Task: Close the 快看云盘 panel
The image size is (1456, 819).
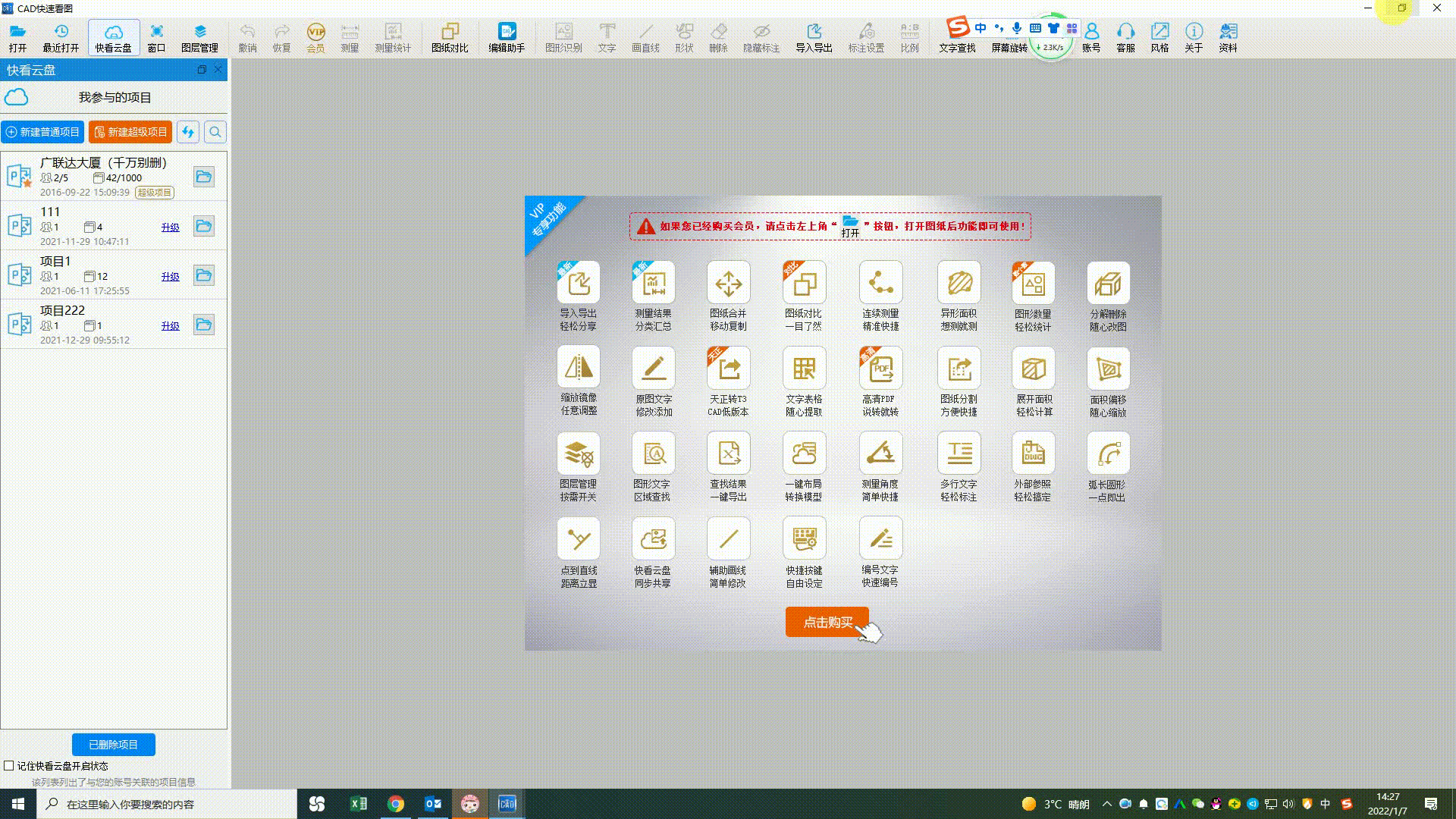Action: point(218,69)
